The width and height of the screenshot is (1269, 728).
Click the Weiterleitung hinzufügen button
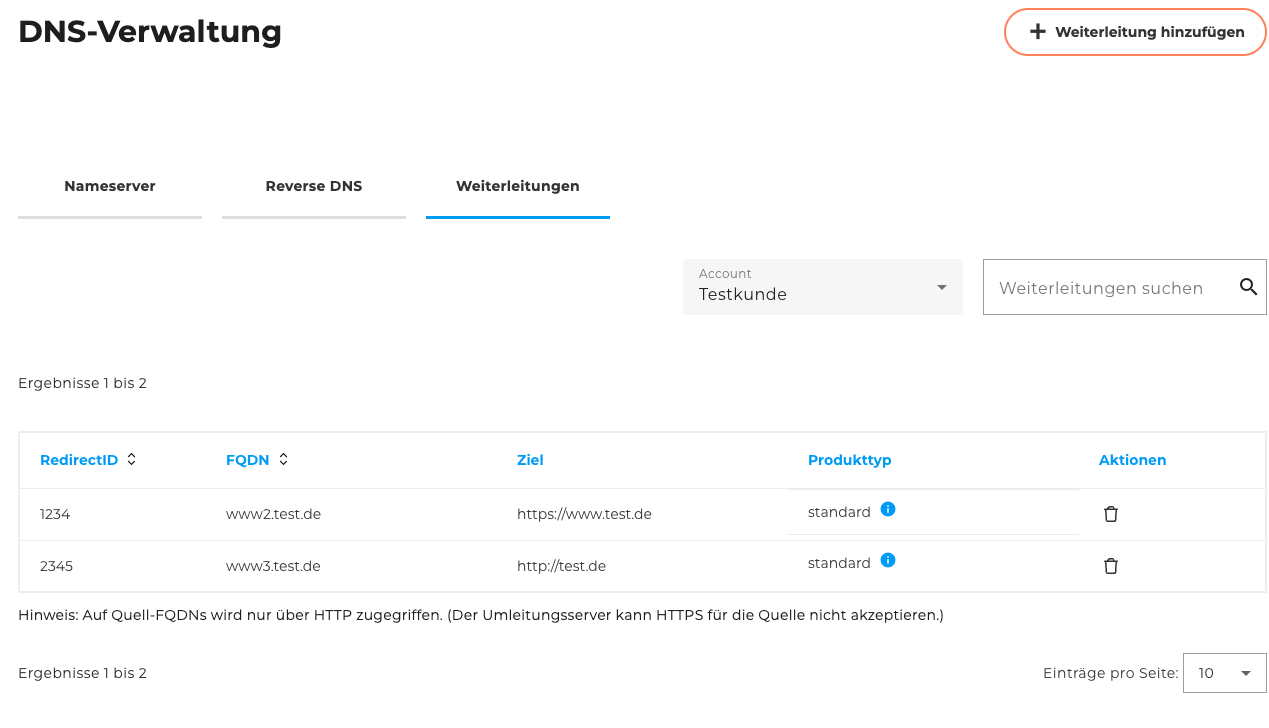1134,31
